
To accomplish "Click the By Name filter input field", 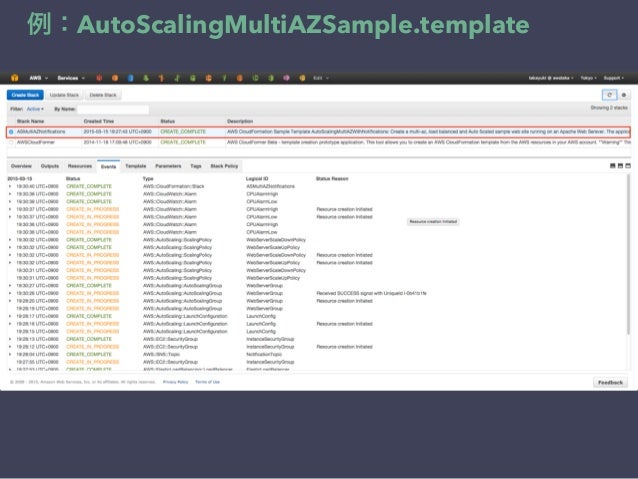I will pos(113,109).
